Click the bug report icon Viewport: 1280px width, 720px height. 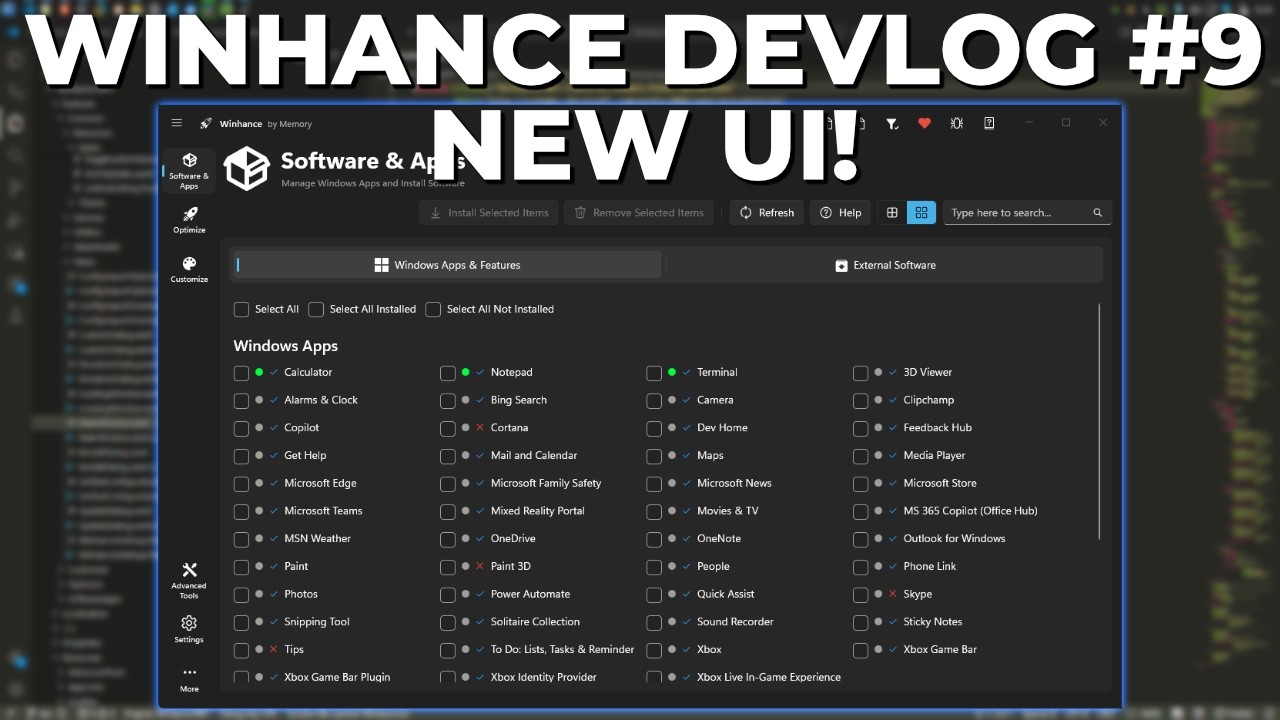[x=956, y=123]
